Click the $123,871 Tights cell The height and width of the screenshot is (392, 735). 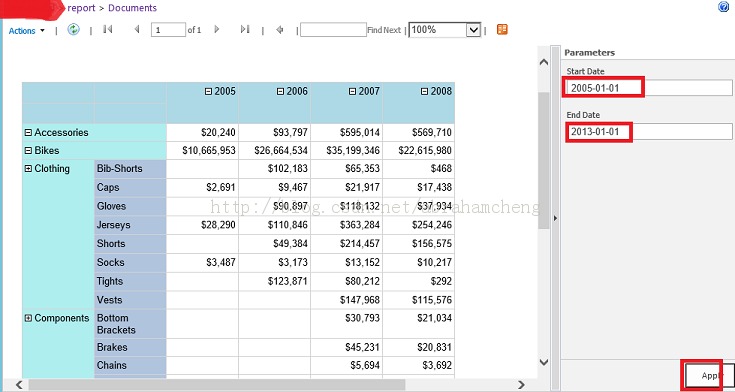274,281
